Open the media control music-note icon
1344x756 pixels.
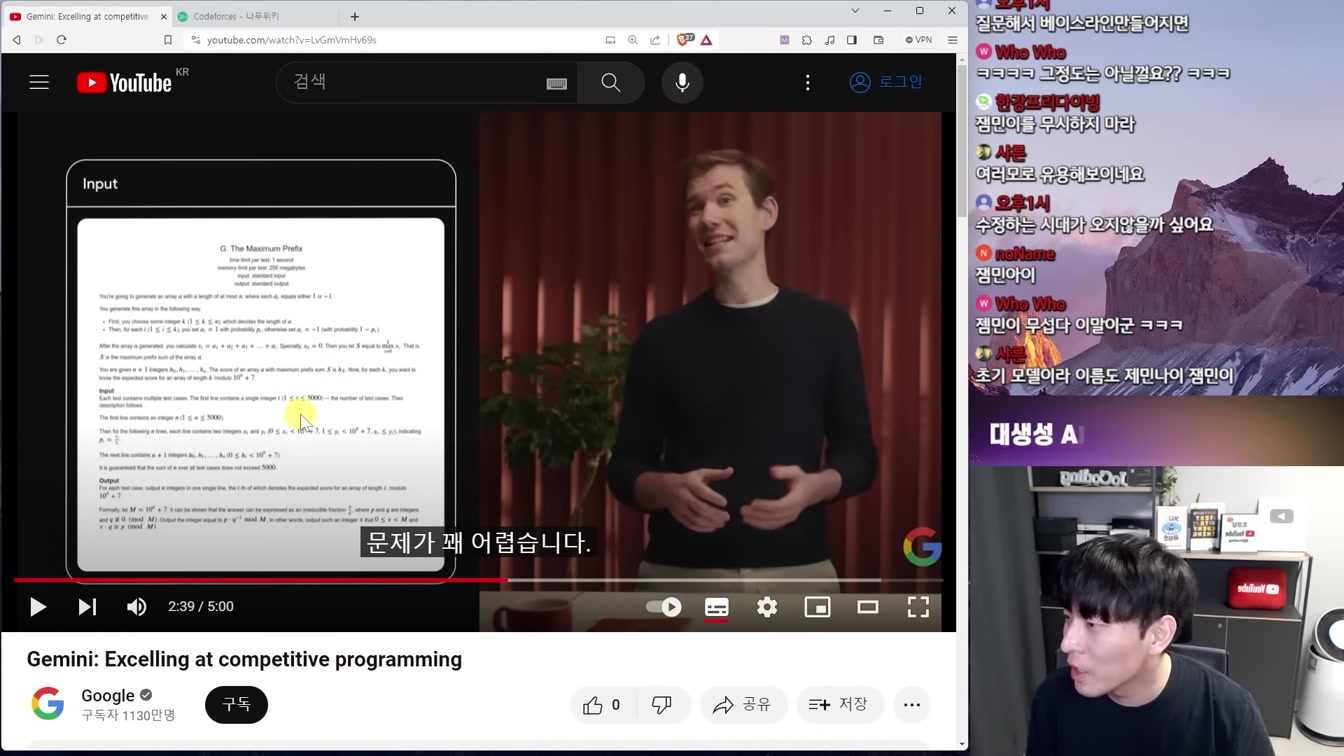tap(830, 40)
